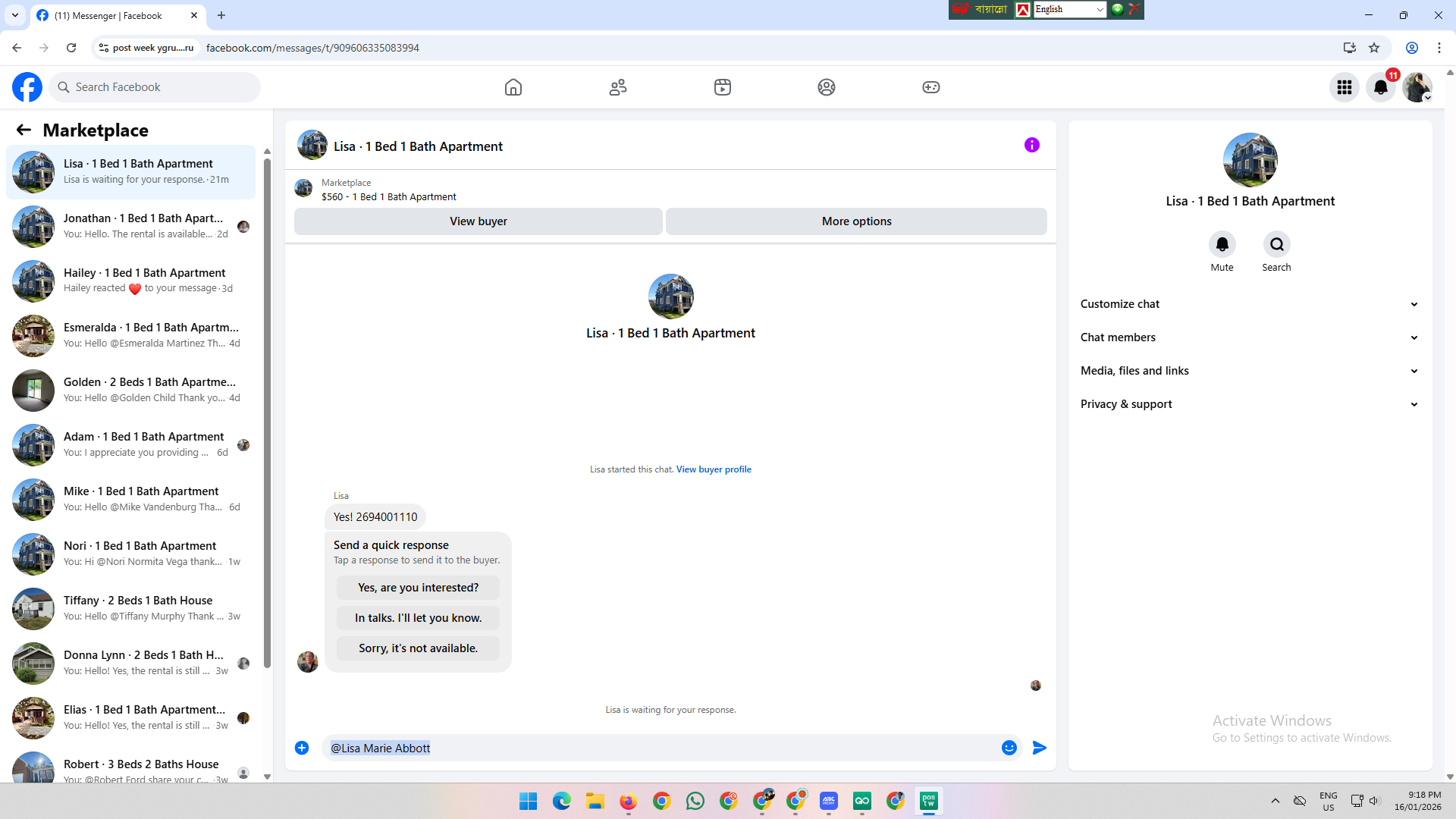Mute this conversation with the bell

coord(1222,244)
